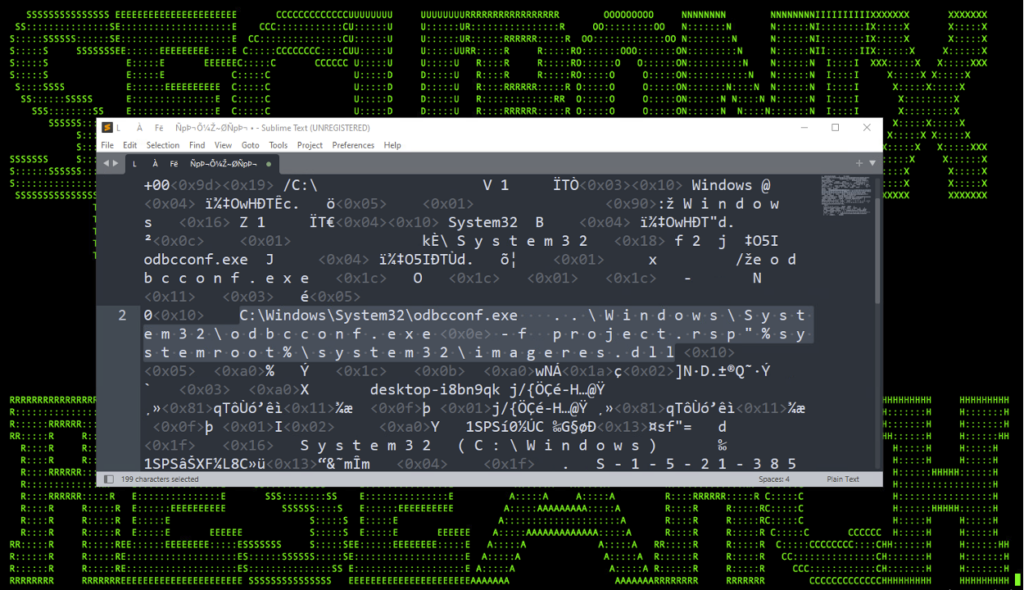
Task: Open the Spaces: 4 indentation selector
Action: click(x=774, y=479)
